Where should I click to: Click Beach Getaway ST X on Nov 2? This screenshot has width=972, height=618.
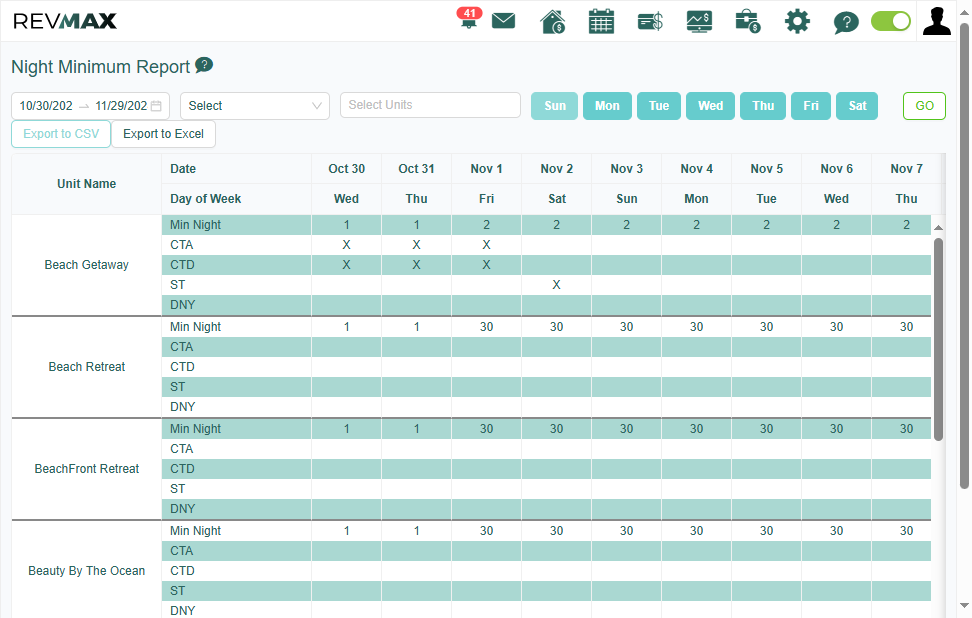tap(557, 285)
